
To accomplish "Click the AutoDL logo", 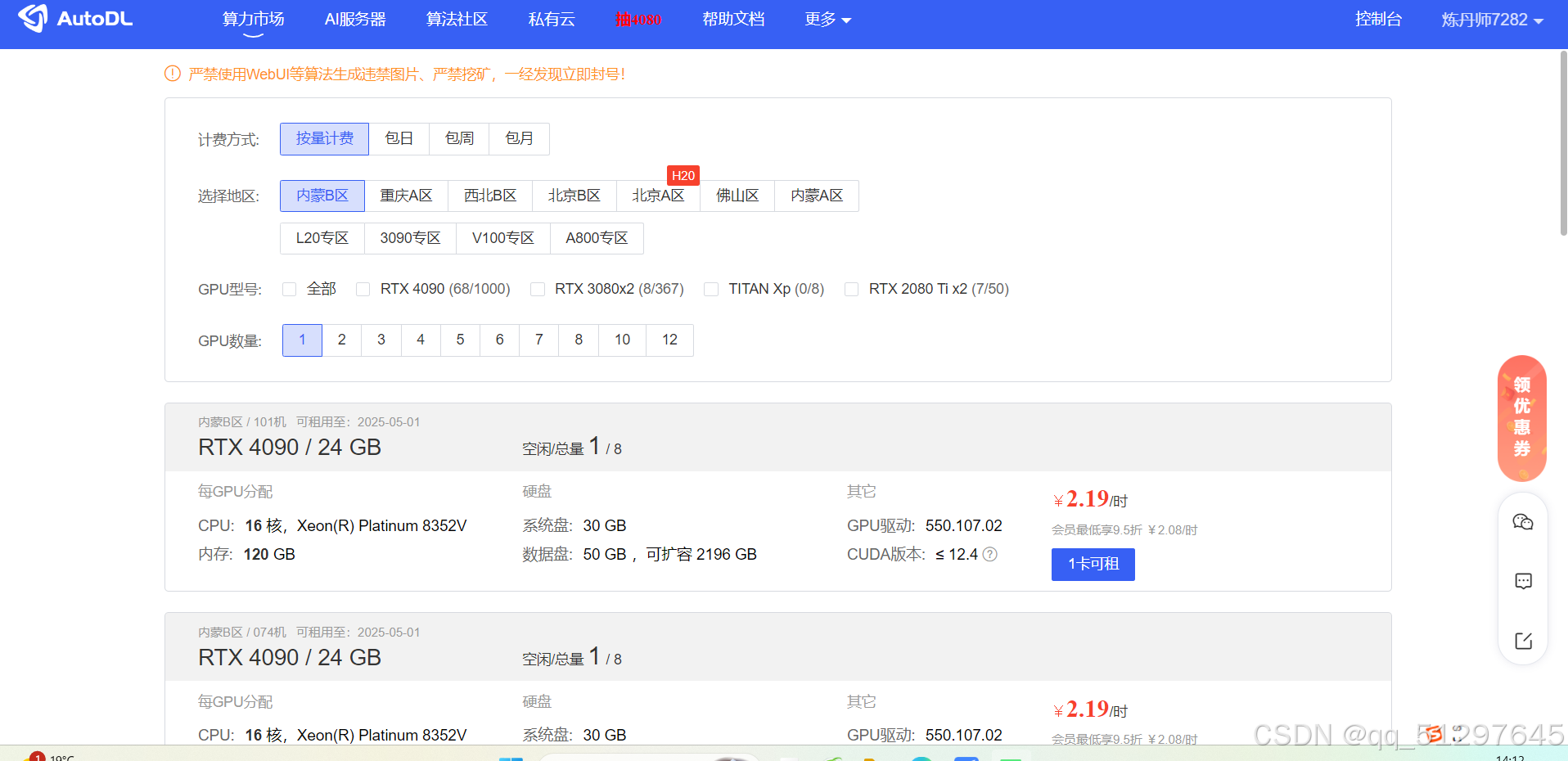I will tap(75, 18).
